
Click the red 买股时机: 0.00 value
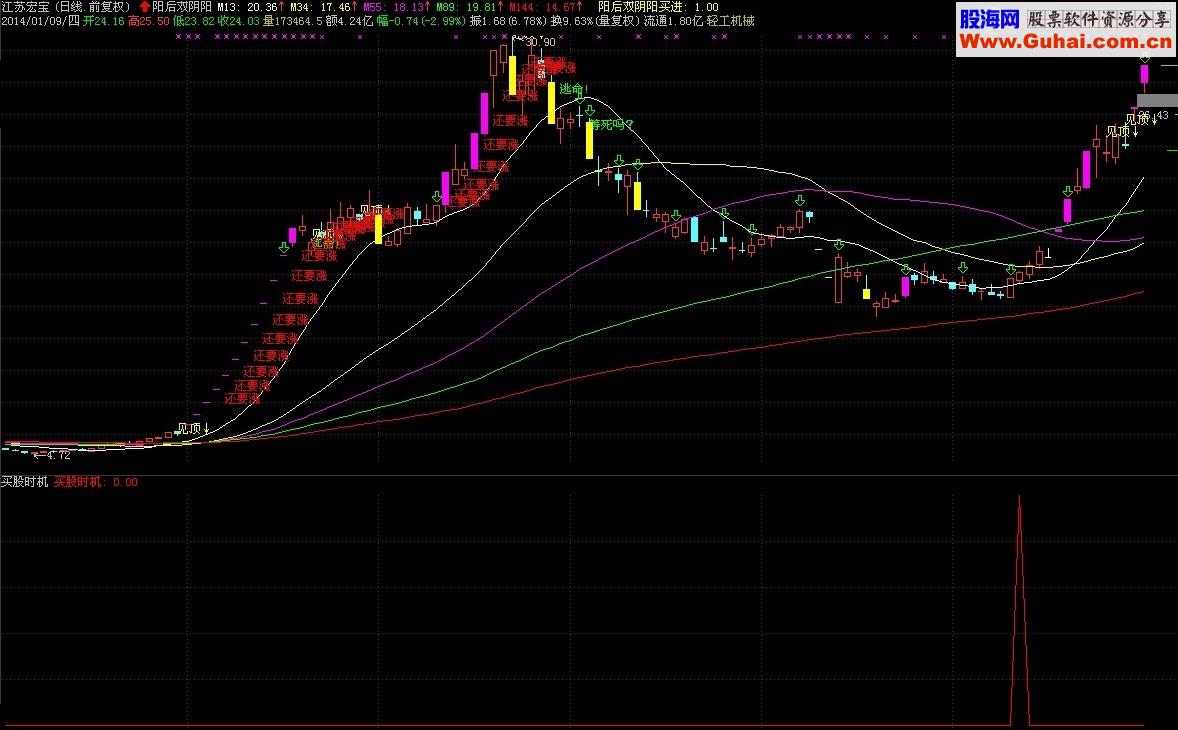[96, 482]
